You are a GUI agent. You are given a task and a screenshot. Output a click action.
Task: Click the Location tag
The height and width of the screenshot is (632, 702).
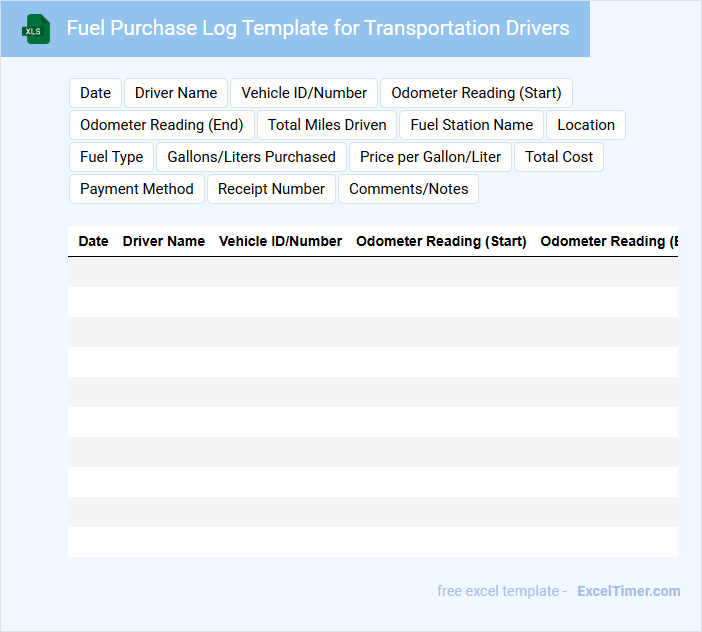click(586, 125)
